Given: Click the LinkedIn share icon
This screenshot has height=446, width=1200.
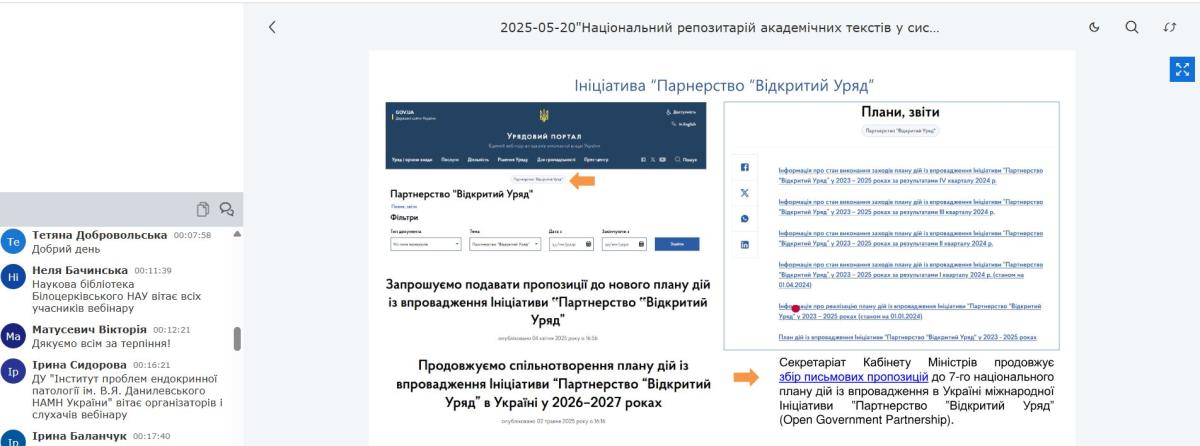Looking at the screenshot, I should click(743, 244).
